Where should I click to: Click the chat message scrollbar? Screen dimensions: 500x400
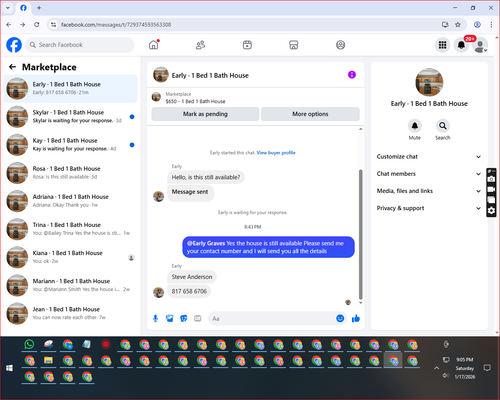(x=360, y=234)
